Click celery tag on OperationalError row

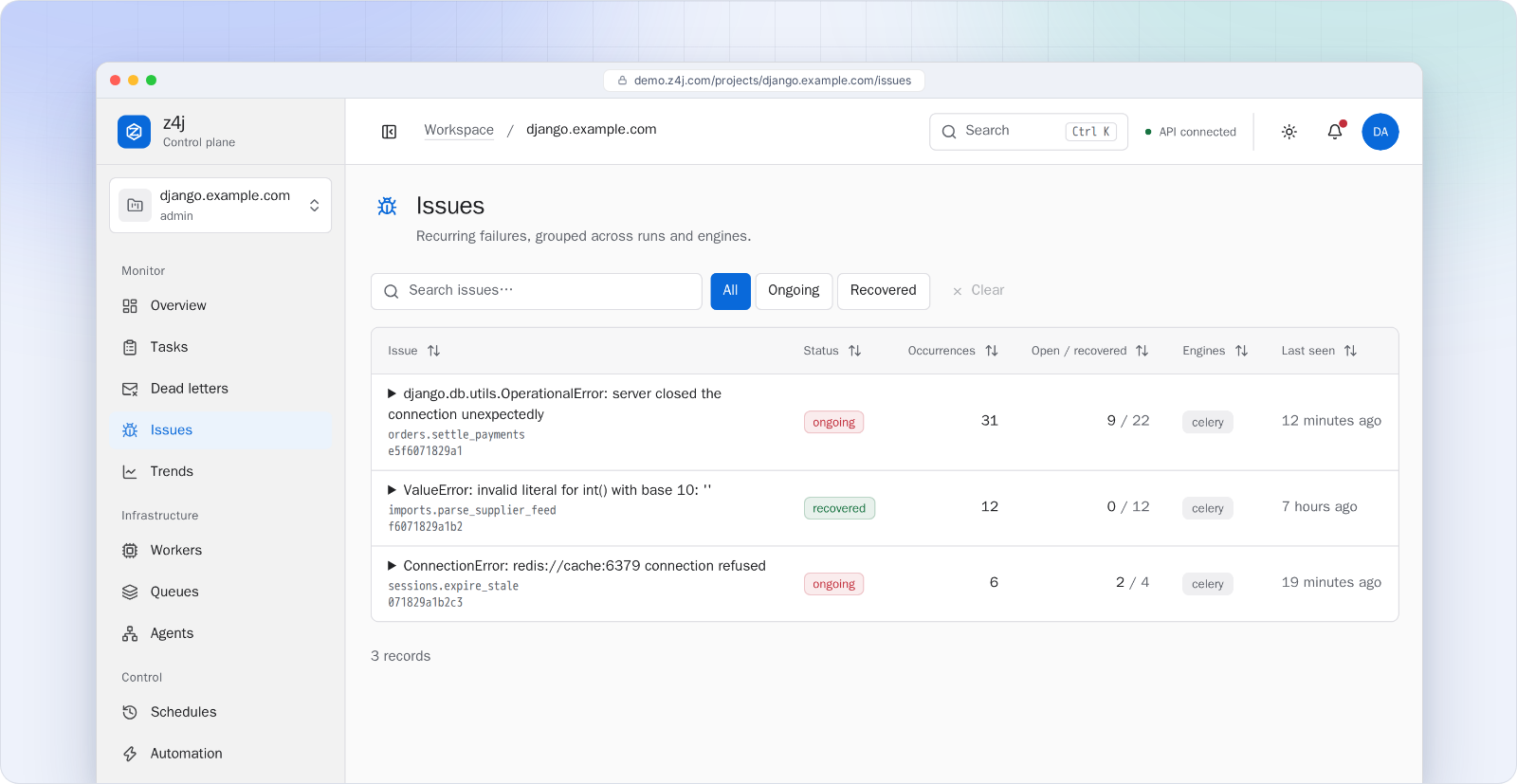coord(1207,423)
